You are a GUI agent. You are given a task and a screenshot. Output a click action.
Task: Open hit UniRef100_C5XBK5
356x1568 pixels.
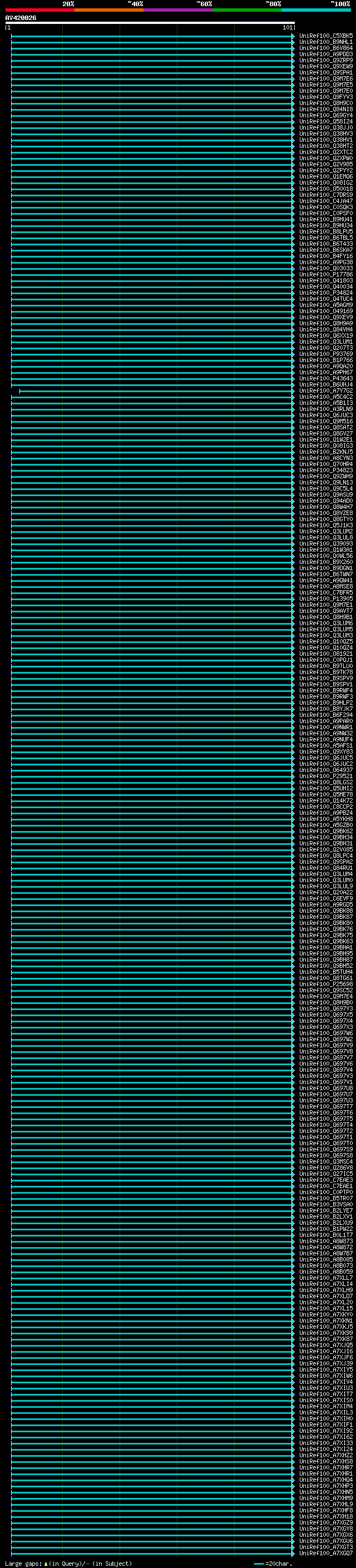coord(326,36)
